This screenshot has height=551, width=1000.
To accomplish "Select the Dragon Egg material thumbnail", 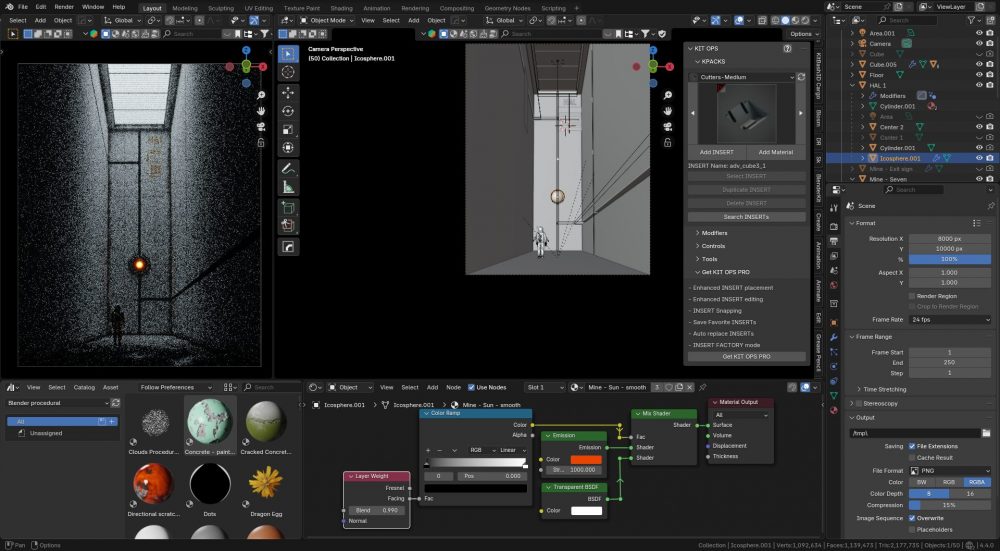I will [x=265, y=483].
